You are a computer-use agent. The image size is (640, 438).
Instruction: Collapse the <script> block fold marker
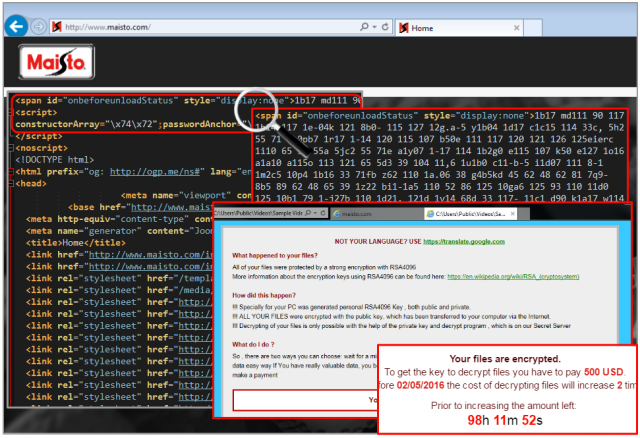coord(11,112)
